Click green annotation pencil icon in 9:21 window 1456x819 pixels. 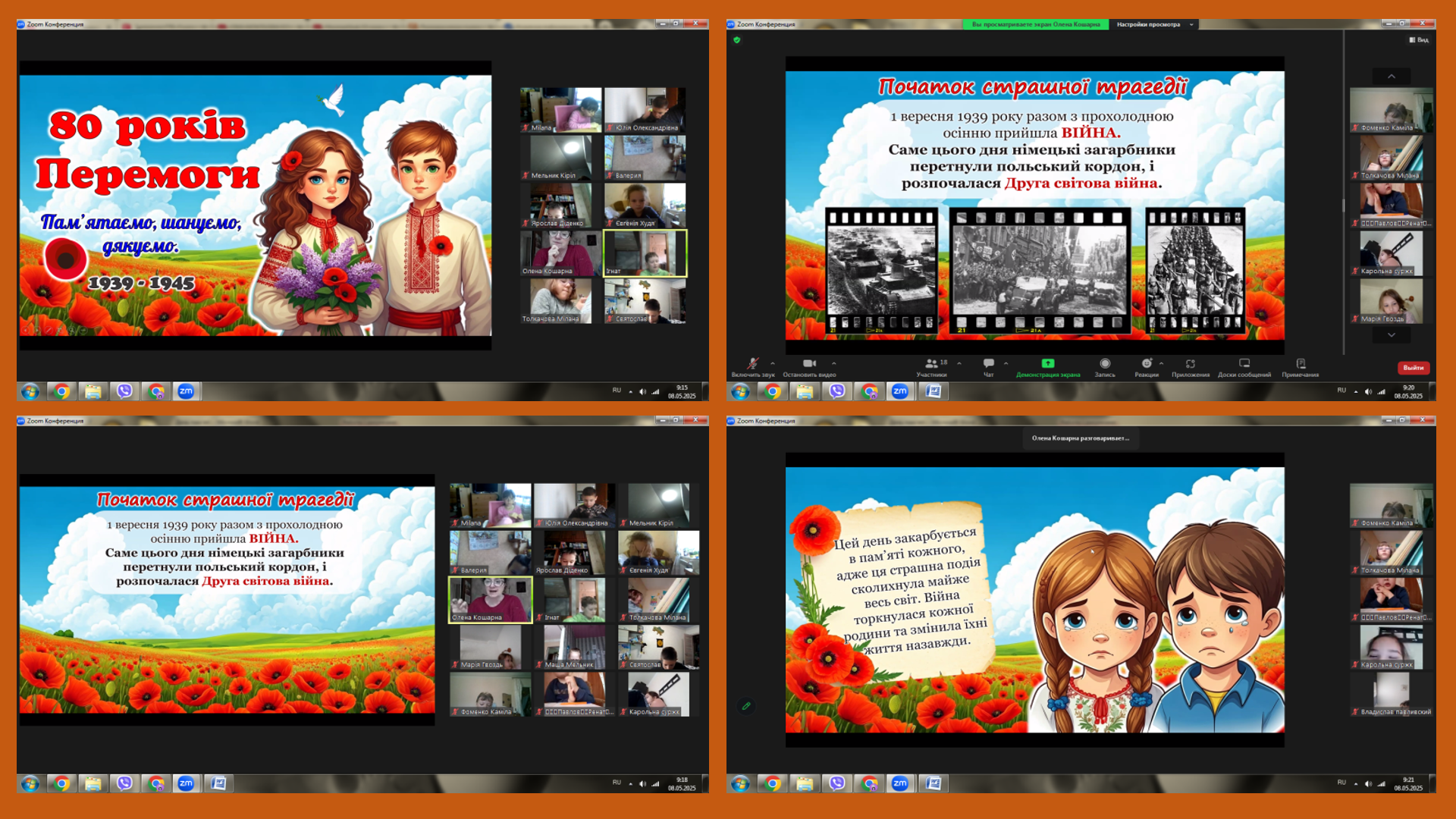coord(746,706)
